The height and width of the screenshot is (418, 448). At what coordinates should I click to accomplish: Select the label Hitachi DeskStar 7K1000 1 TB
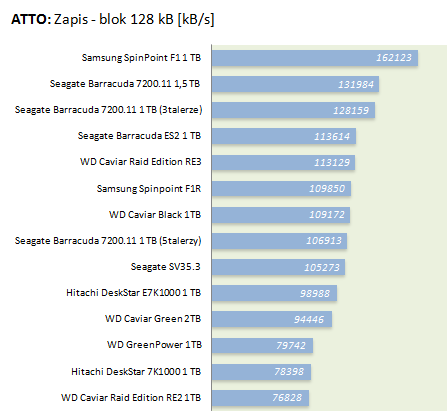click(136, 372)
